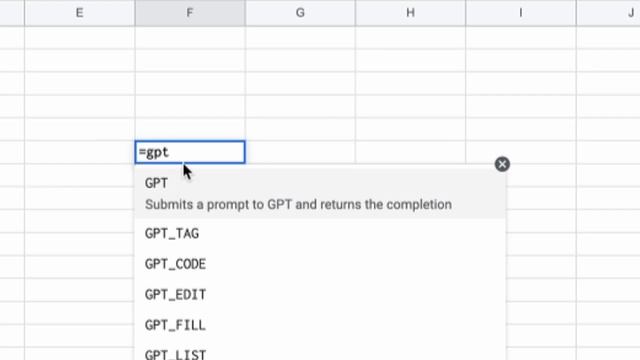This screenshot has height=360, width=640.
Task: Click the first-row cell under column I
Action: (x=520, y=38)
